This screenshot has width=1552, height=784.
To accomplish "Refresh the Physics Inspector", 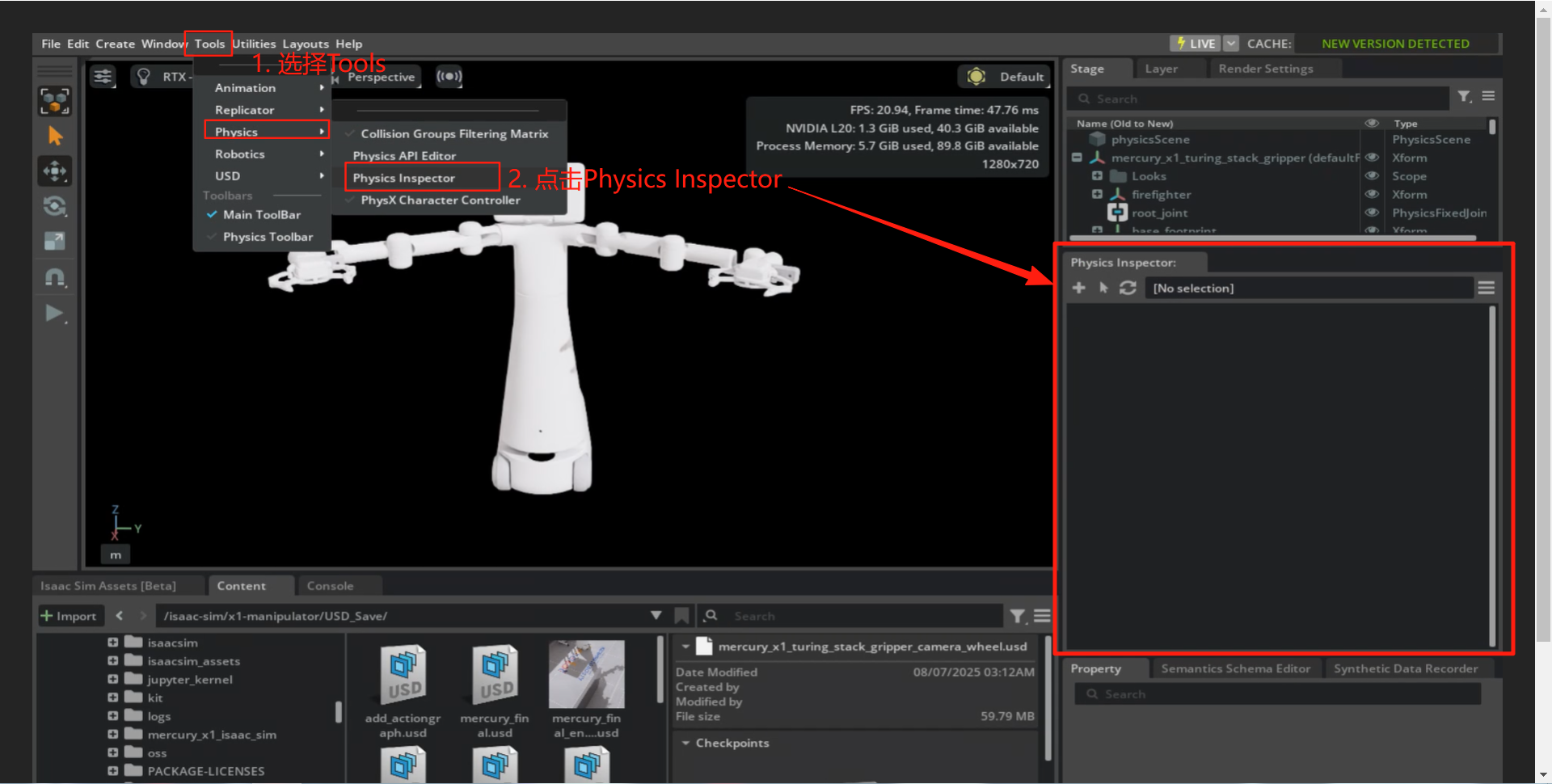I will click(x=1128, y=288).
